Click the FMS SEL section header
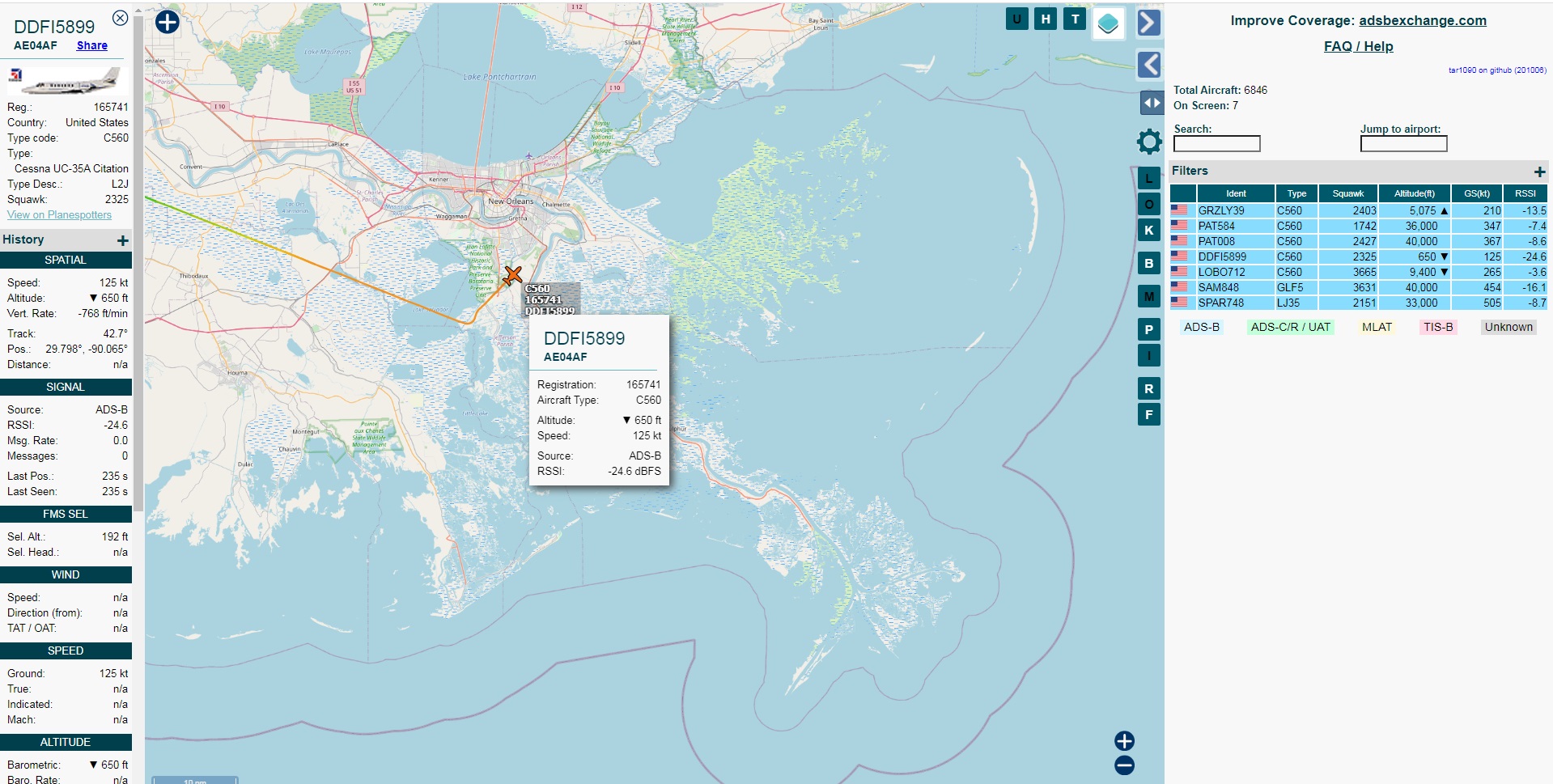Image resolution: width=1553 pixels, height=784 pixels. [x=66, y=514]
